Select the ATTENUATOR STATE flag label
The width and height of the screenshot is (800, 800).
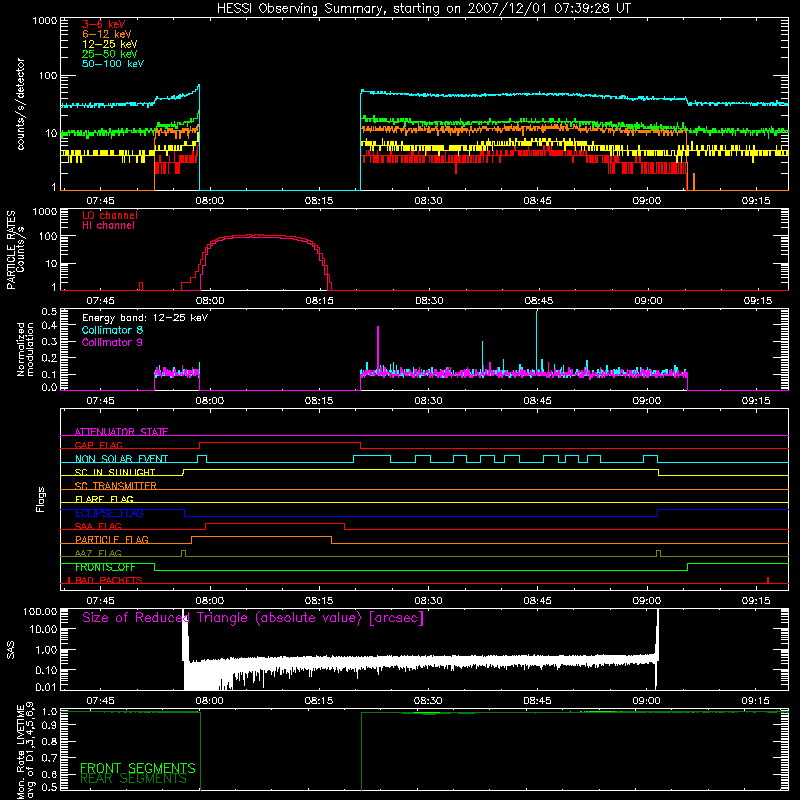point(121,432)
